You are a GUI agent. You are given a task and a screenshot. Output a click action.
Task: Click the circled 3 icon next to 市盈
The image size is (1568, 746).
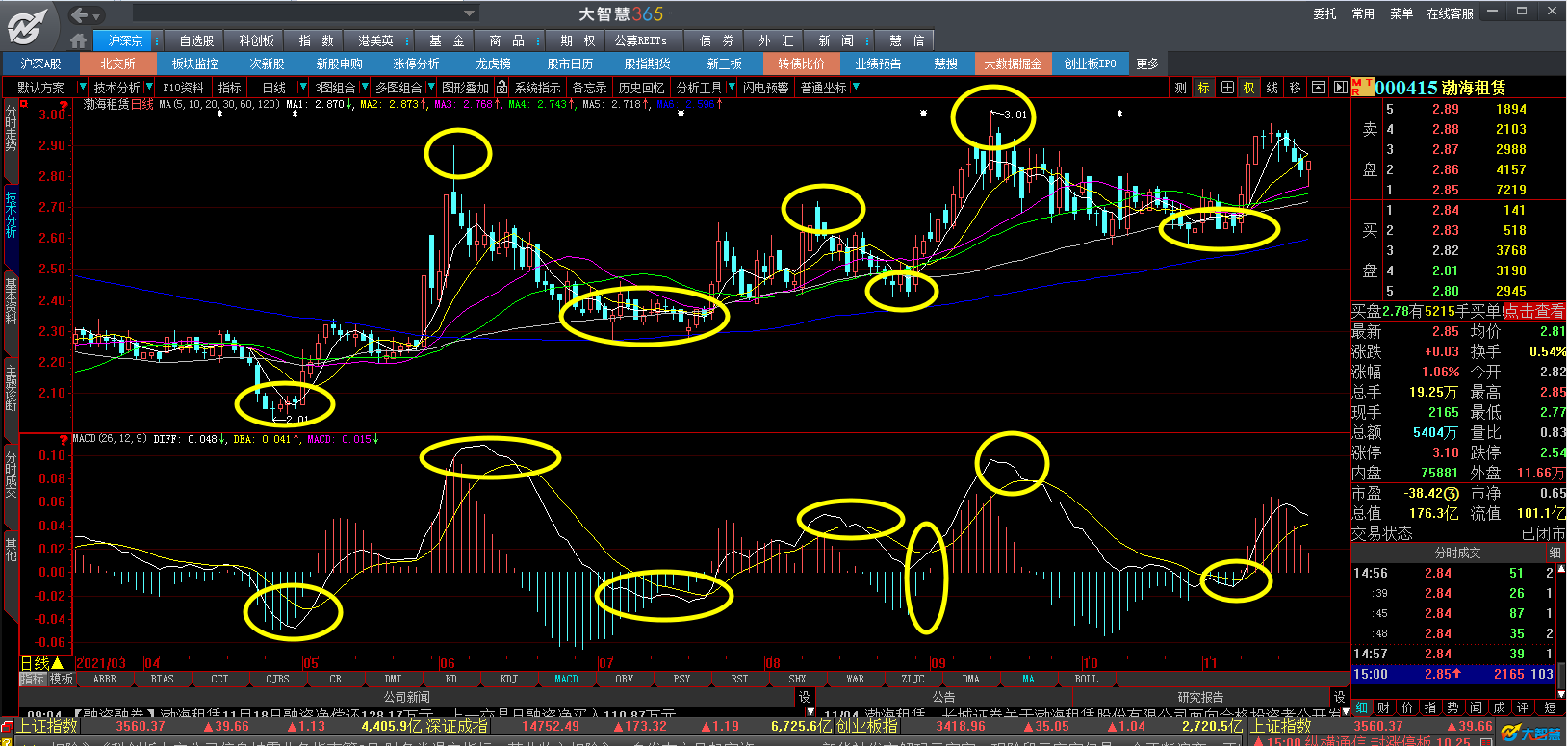pos(1452,493)
